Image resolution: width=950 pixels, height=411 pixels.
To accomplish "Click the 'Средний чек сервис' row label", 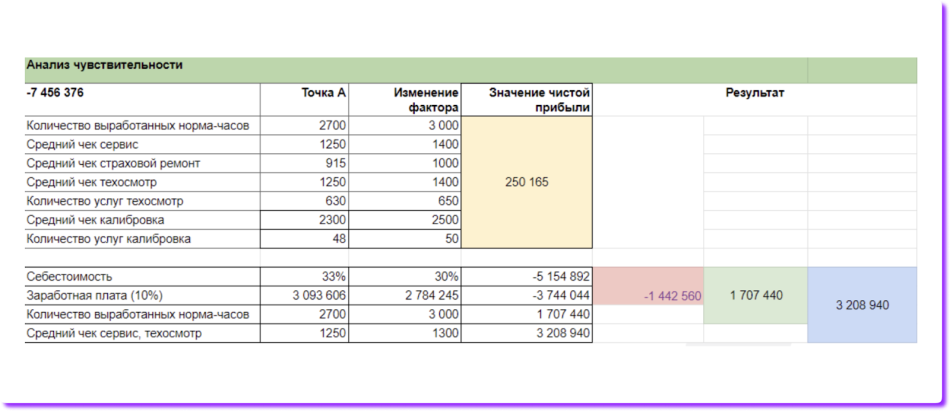I will coord(142,144).
